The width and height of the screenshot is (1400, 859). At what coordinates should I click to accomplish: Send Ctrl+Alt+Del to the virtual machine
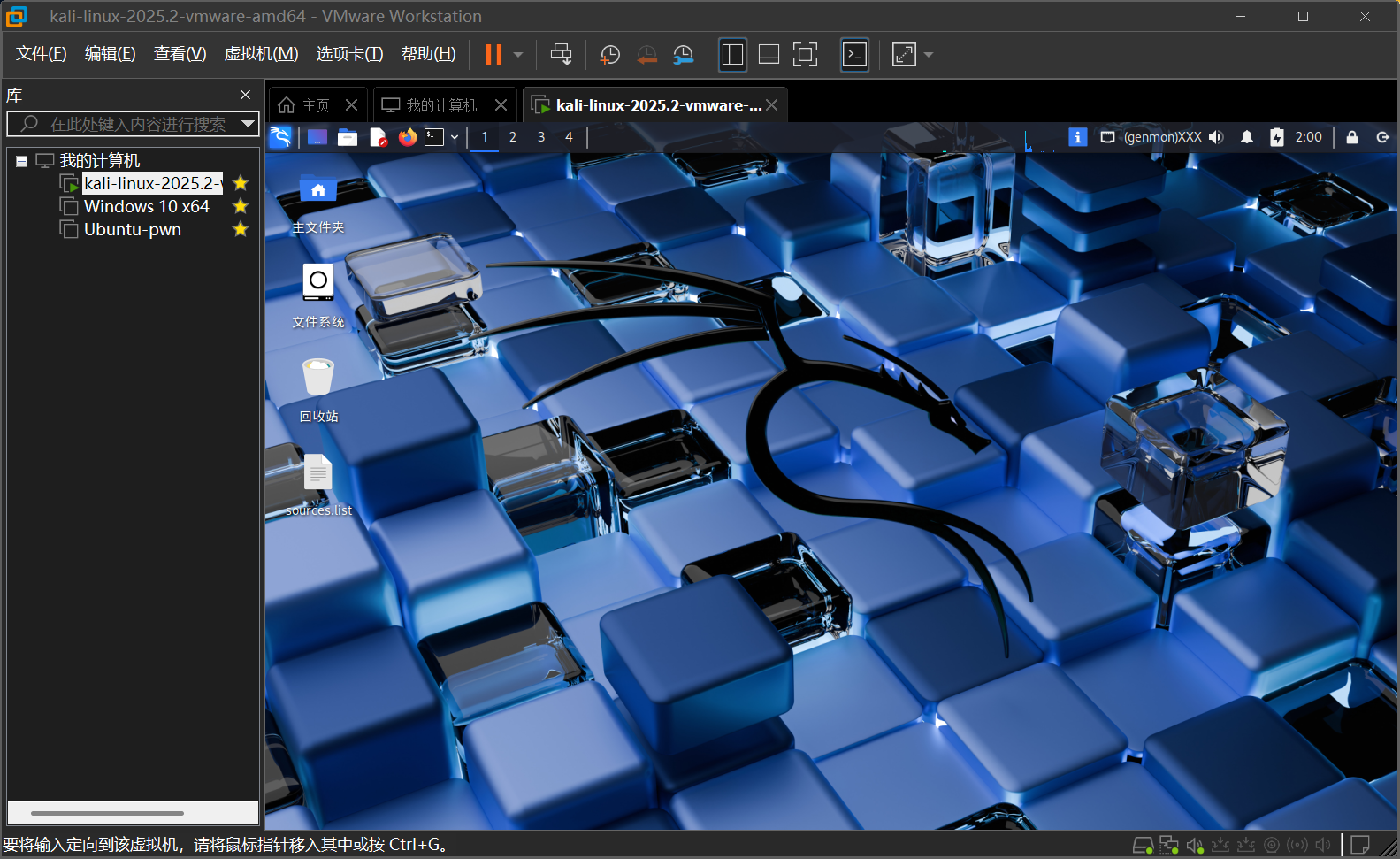(561, 55)
